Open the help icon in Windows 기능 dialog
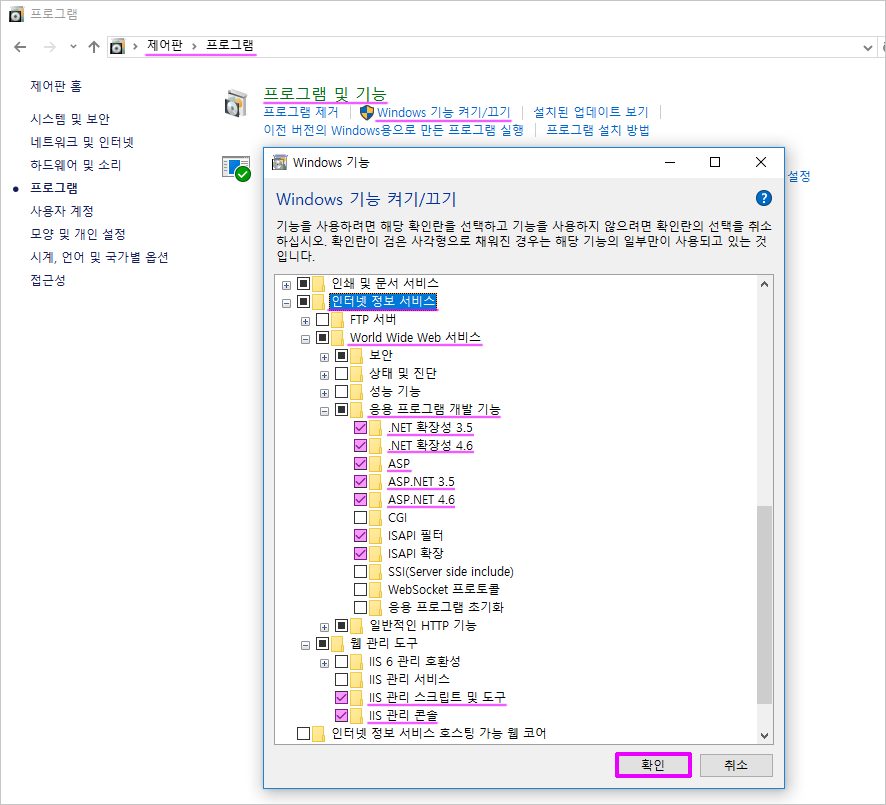886x805 pixels. coord(764,198)
